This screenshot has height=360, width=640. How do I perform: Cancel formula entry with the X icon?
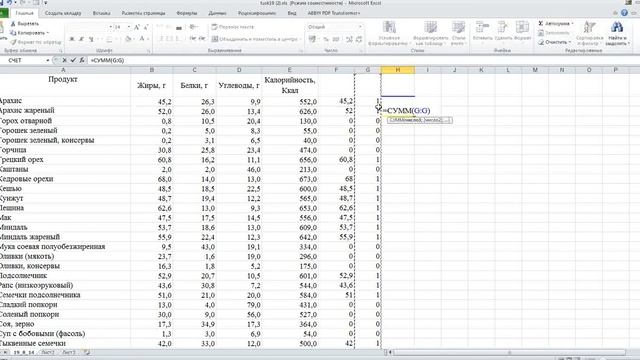click(x=64, y=60)
